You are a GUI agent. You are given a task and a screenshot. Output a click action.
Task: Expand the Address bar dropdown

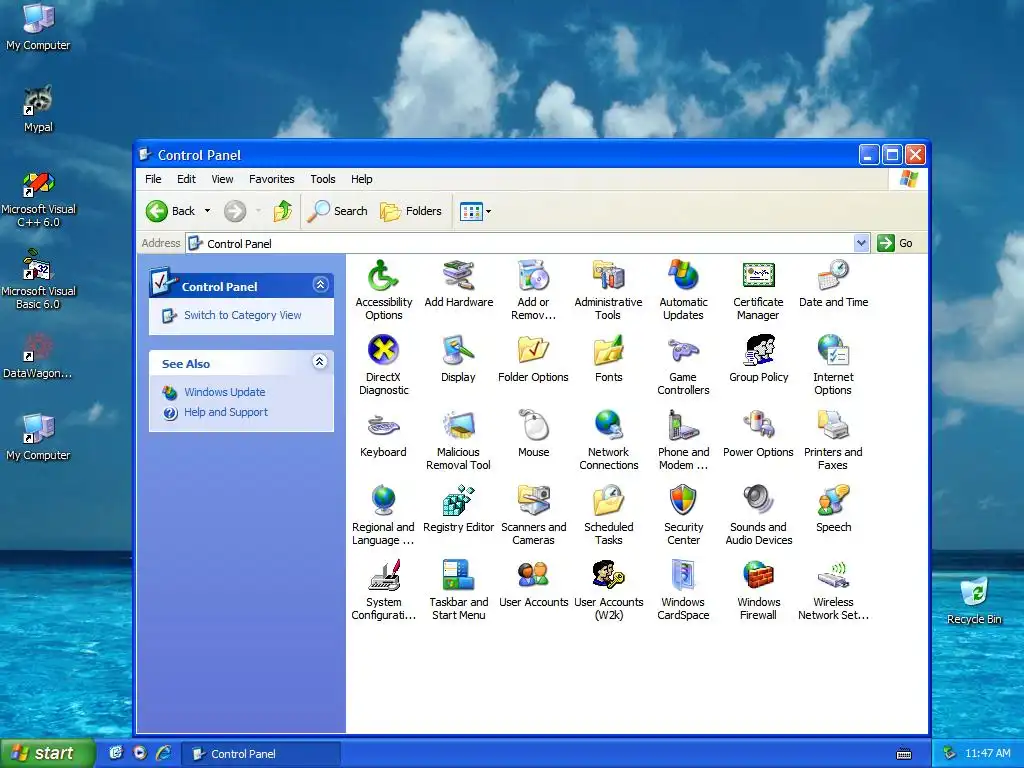[x=861, y=243]
